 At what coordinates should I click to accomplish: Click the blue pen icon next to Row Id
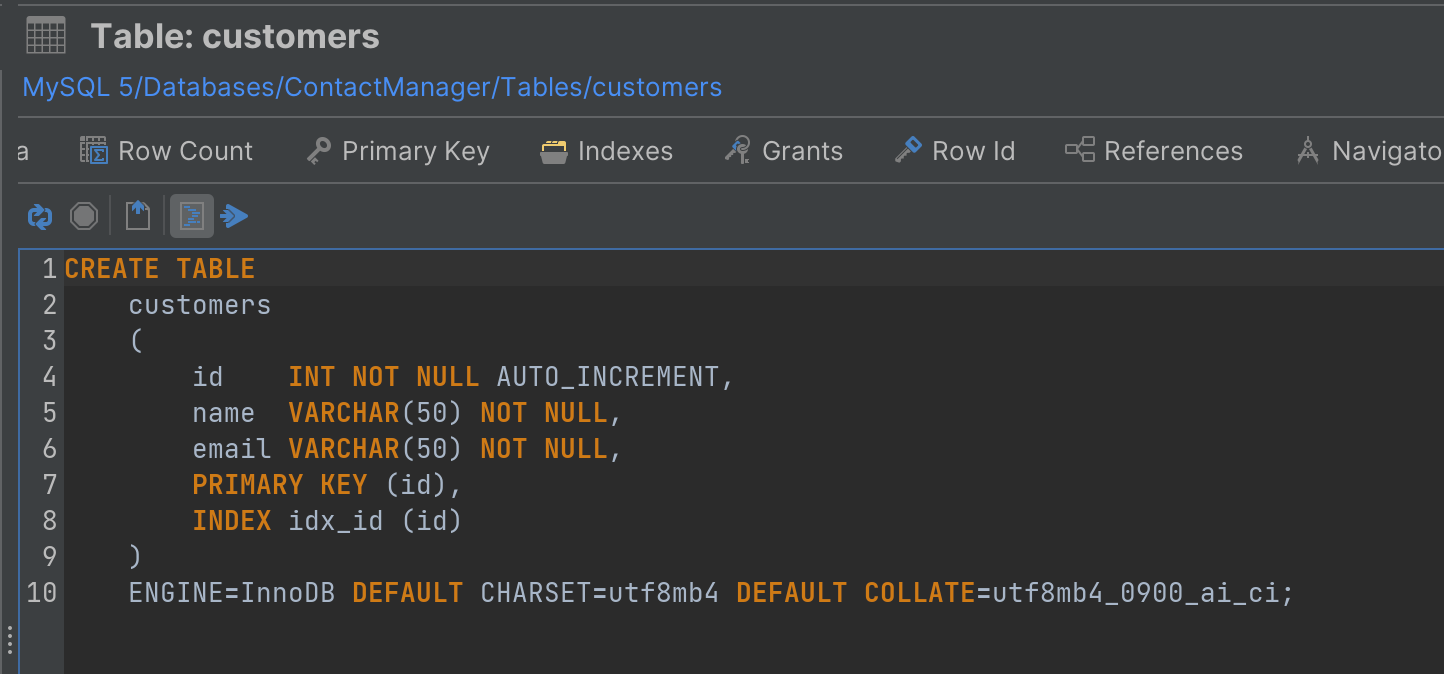coord(906,150)
